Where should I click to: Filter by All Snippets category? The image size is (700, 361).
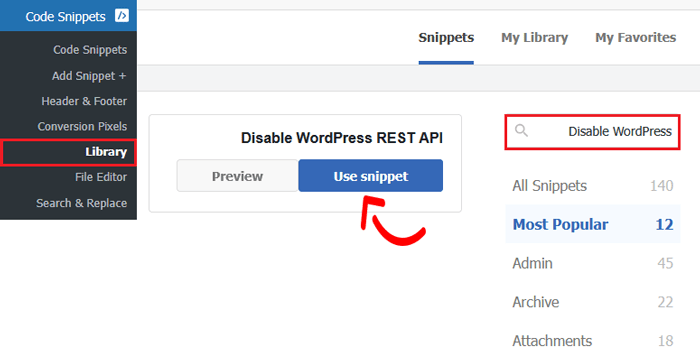[592, 186]
